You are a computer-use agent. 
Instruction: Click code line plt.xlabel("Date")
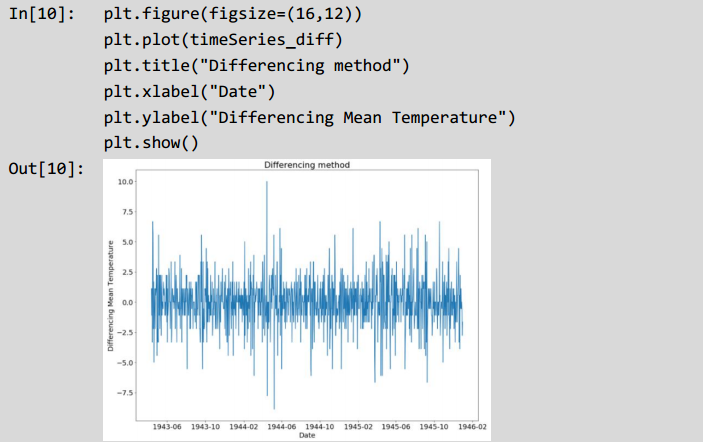[189, 92]
